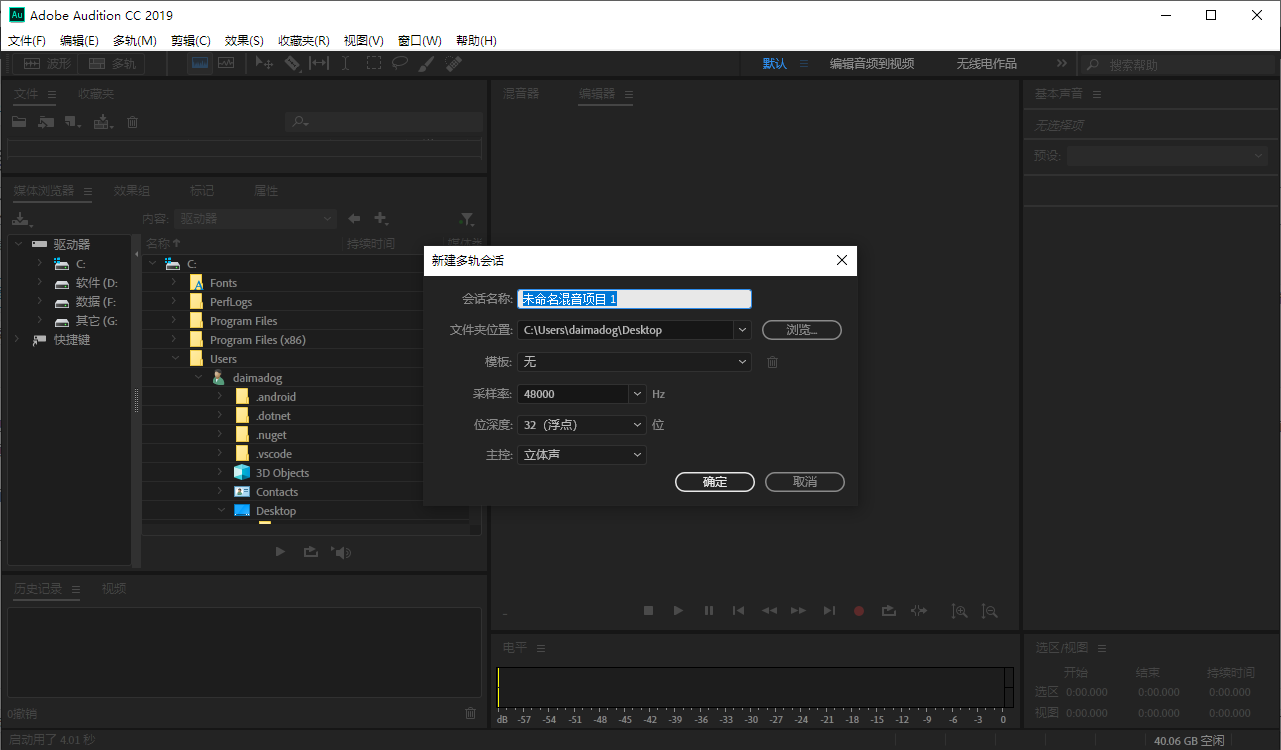The width and height of the screenshot is (1281, 750).
Task: Click the 取消 button
Action: click(x=805, y=482)
